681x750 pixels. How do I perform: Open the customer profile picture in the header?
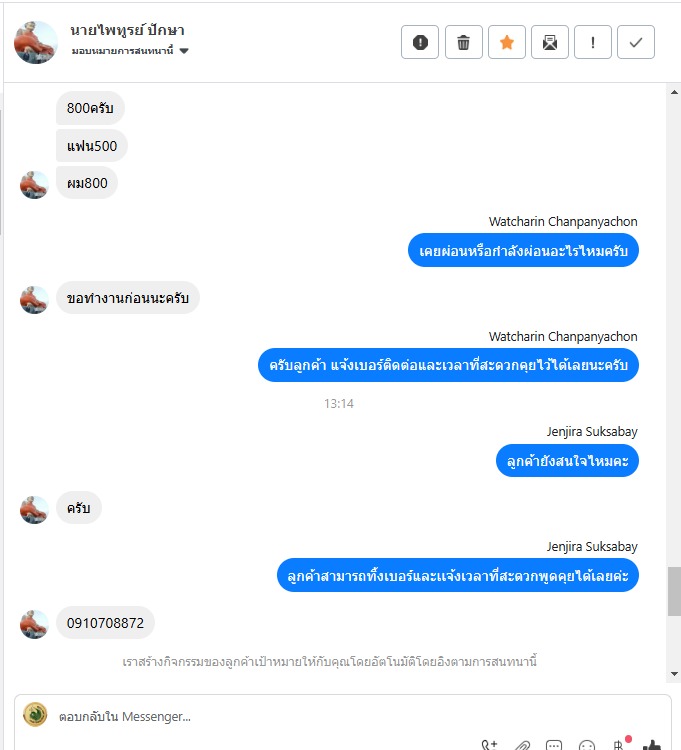coord(36,42)
